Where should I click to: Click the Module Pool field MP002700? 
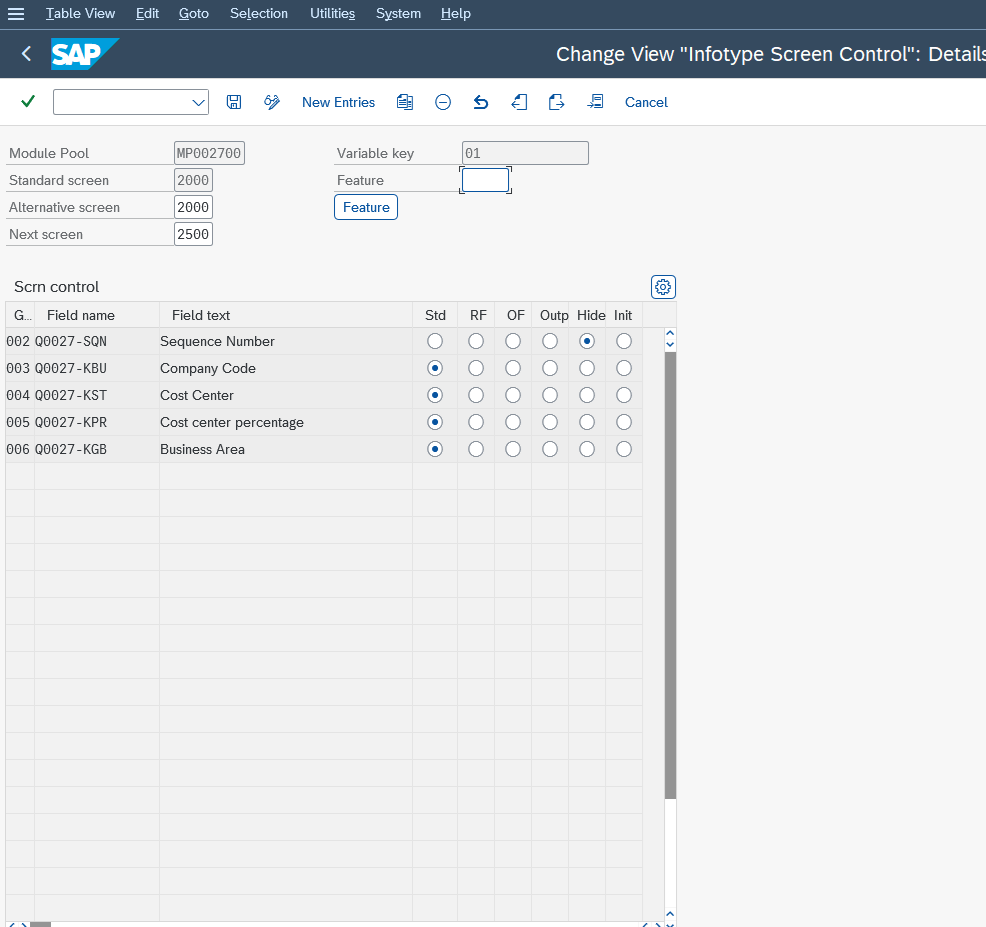209,153
